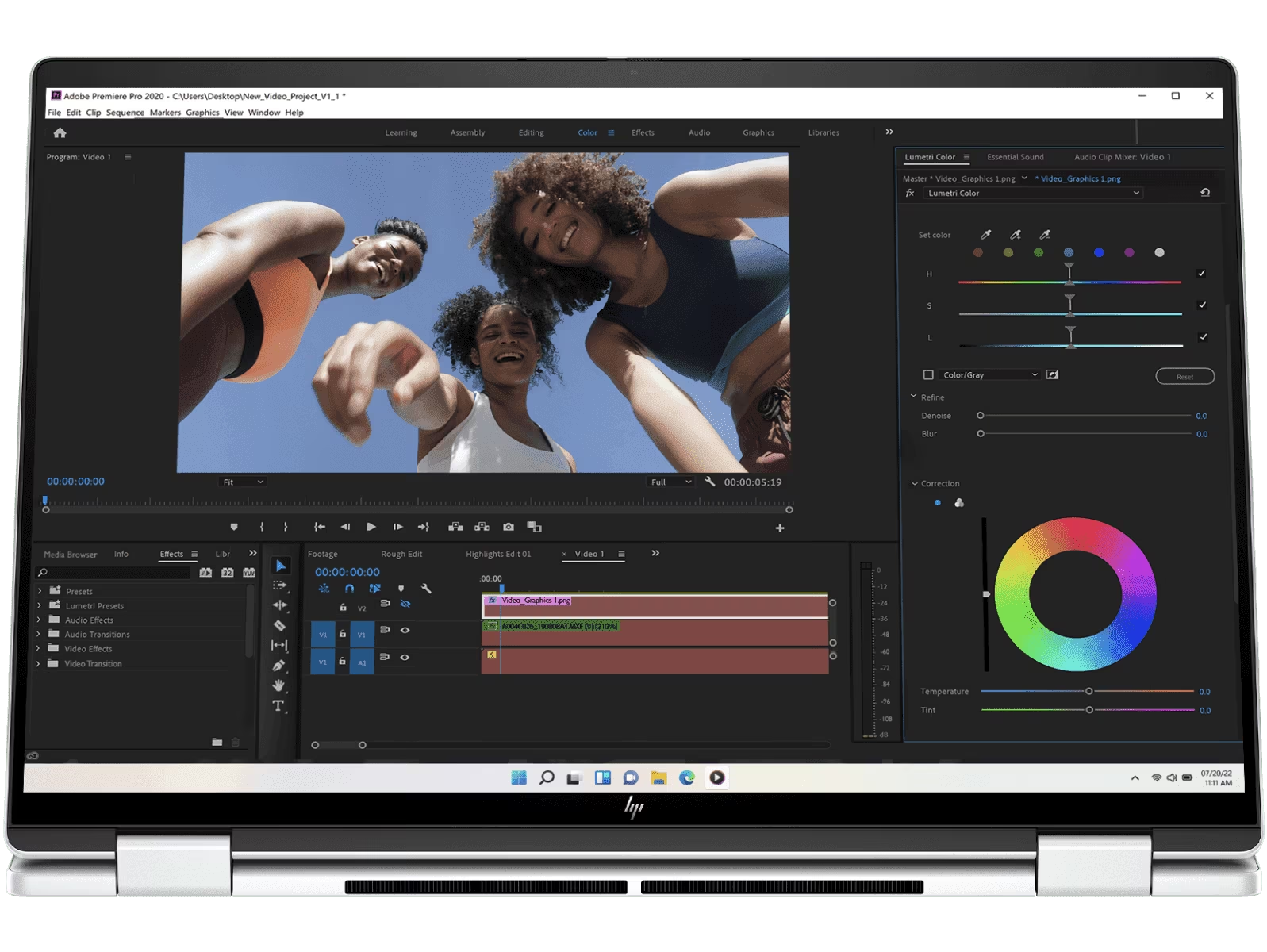The image size is (1267, 952).
Task: Expand the Audio Transitions folder
Action: 38,634
